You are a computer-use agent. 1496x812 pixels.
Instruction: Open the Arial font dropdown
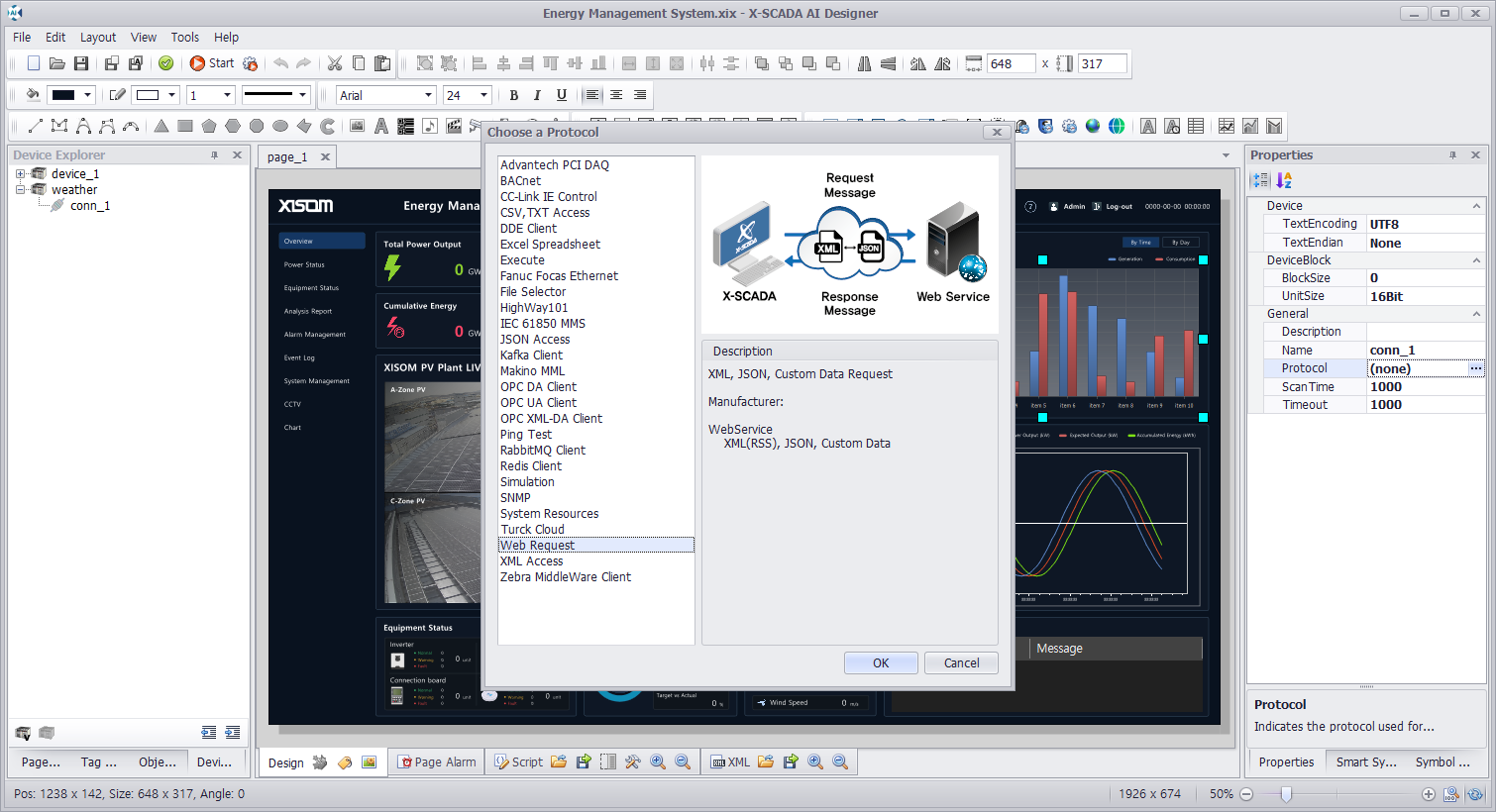click(429, 95)
